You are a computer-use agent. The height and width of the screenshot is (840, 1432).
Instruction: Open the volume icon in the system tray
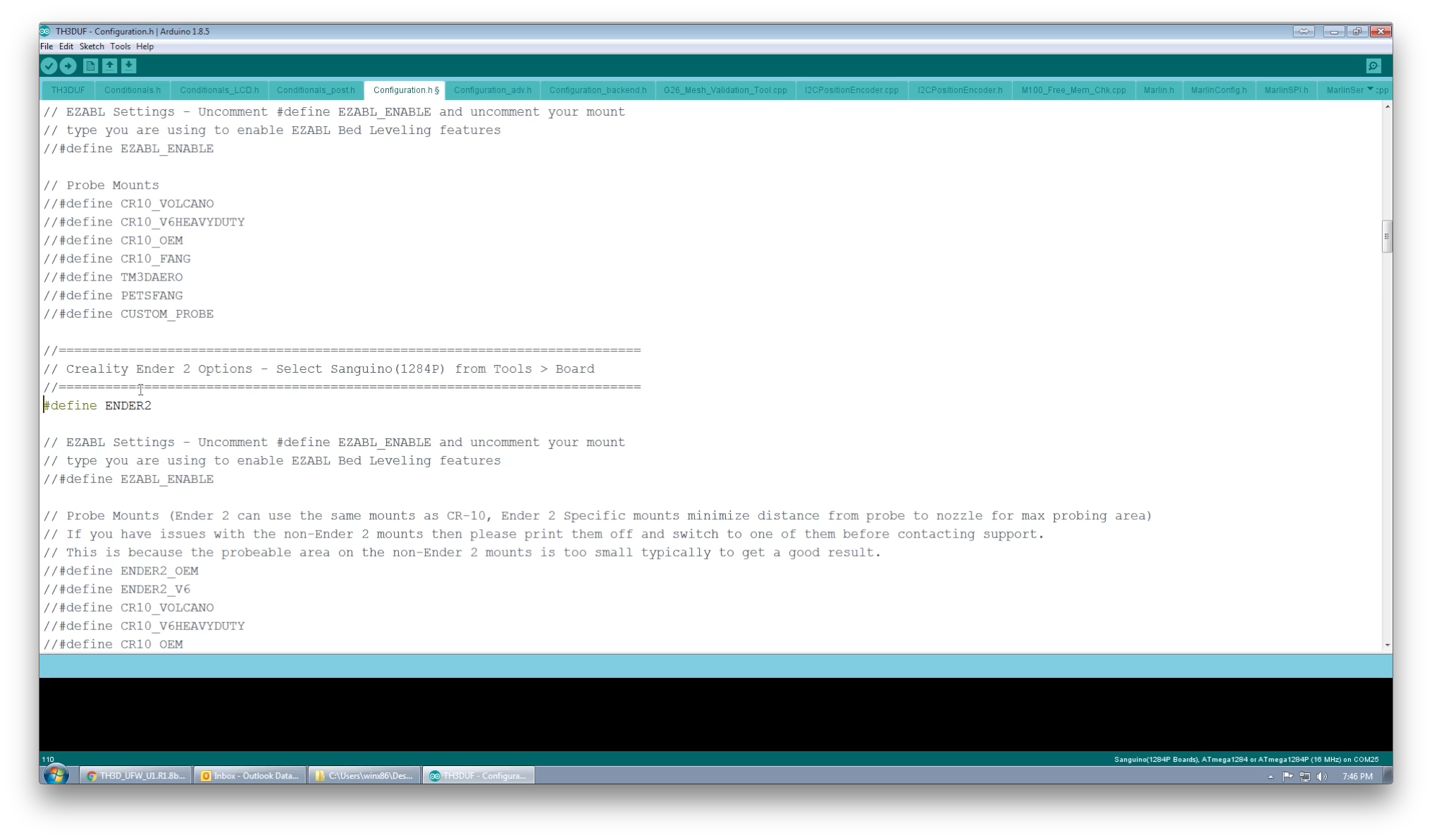(1321, 776)
